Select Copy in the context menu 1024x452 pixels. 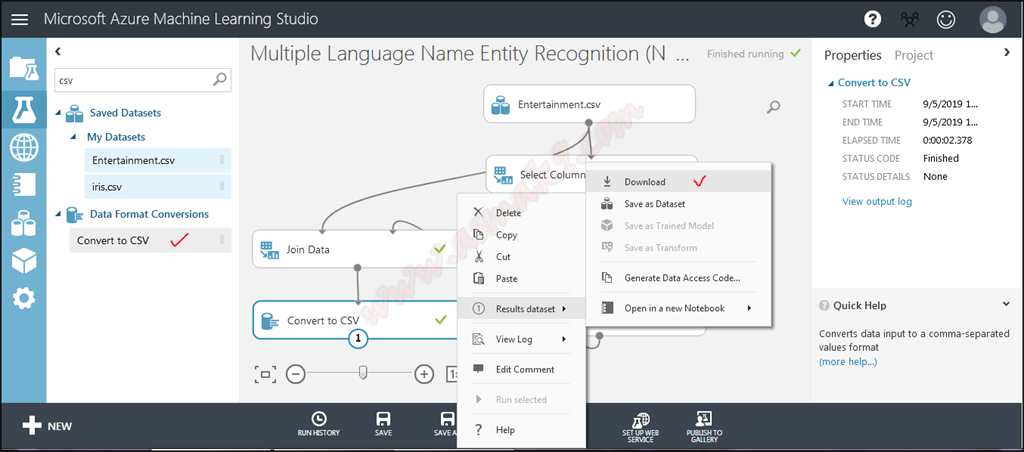pos(520,234)
